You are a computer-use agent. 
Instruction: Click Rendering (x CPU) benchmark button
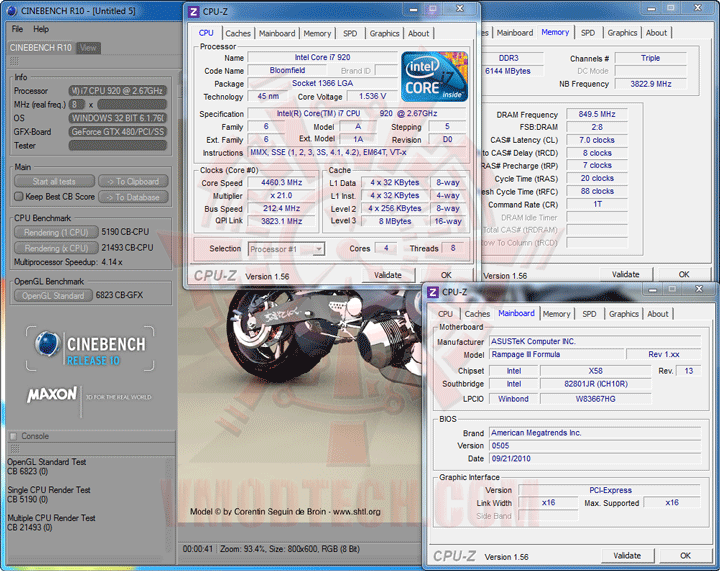[x=56, y=248]
